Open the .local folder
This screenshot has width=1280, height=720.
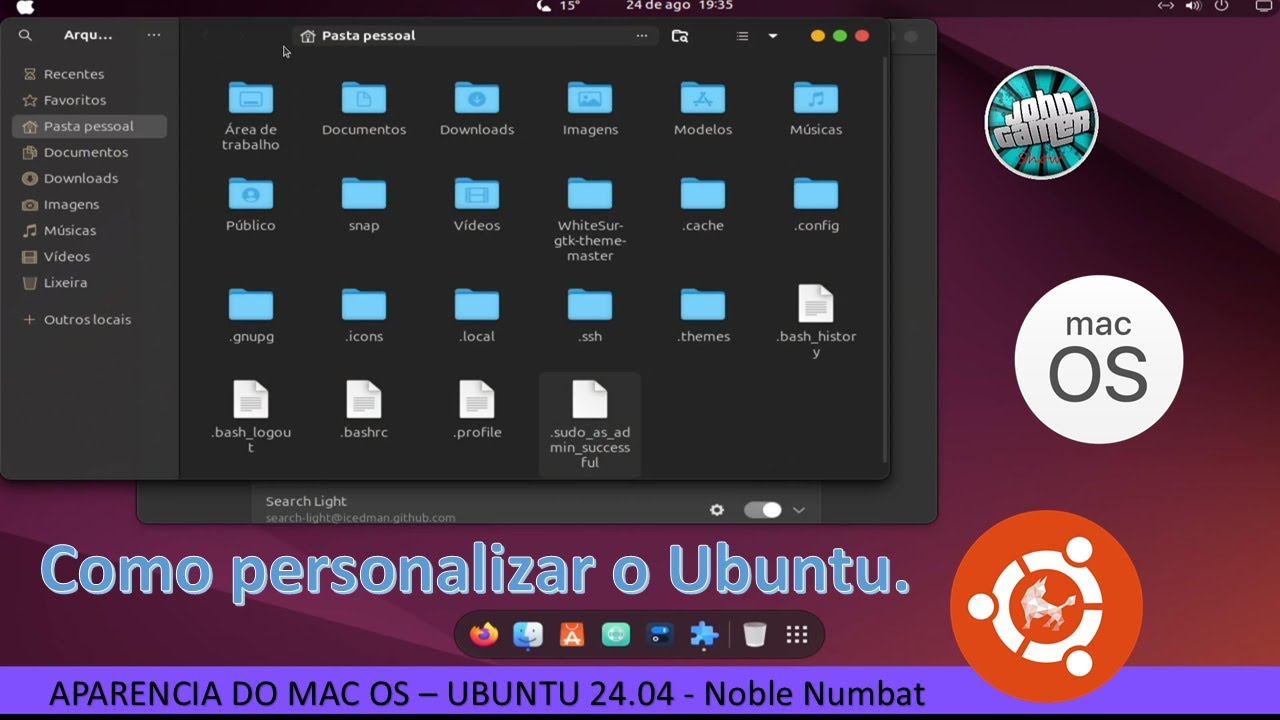click(477, 315)
